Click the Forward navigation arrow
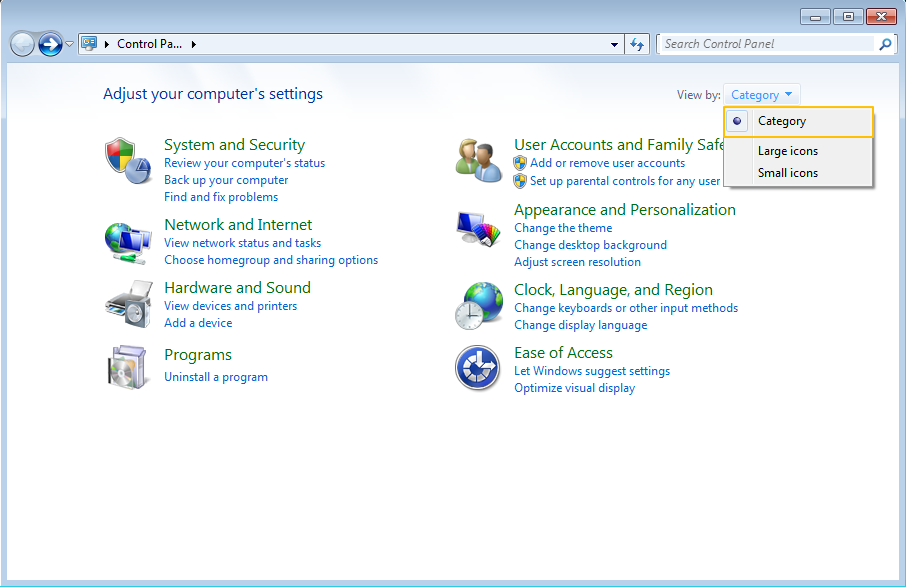 (50, 44)
